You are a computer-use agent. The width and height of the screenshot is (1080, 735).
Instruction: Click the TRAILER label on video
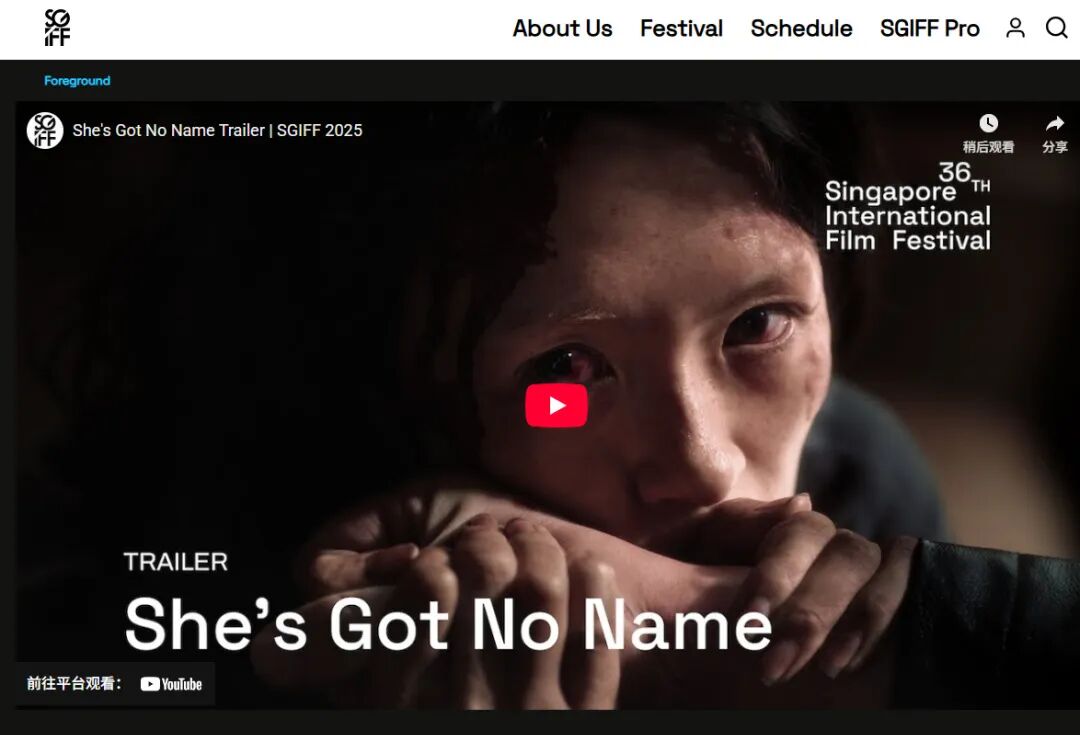(176, 562)
